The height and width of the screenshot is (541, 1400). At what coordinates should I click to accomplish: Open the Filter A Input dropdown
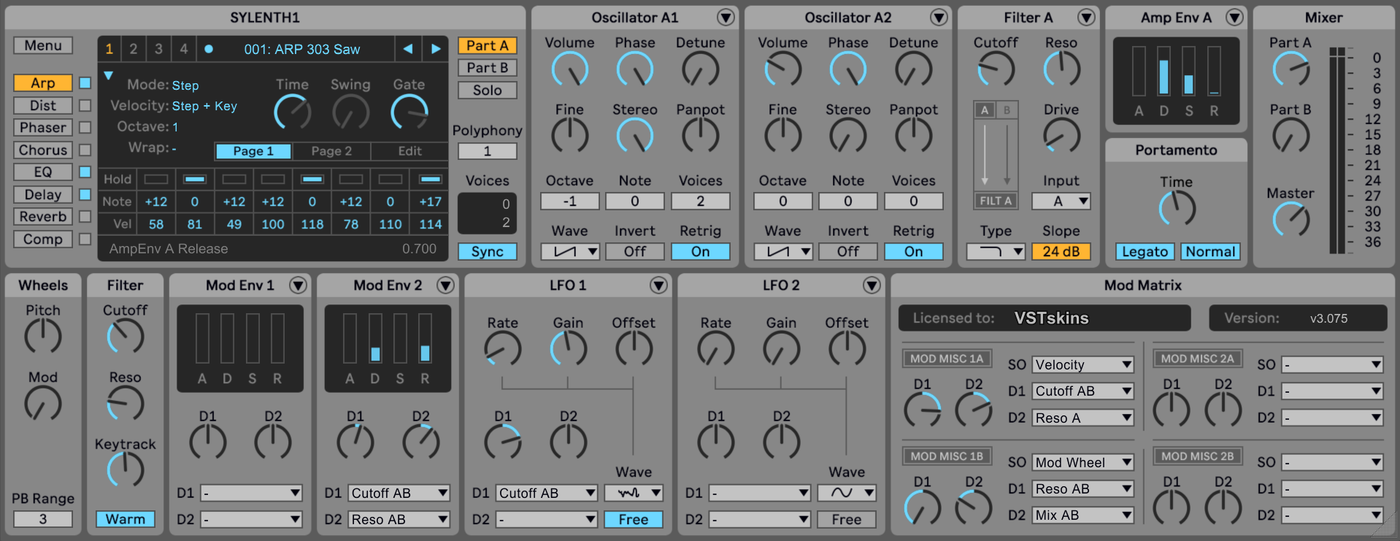(1061, 201)
